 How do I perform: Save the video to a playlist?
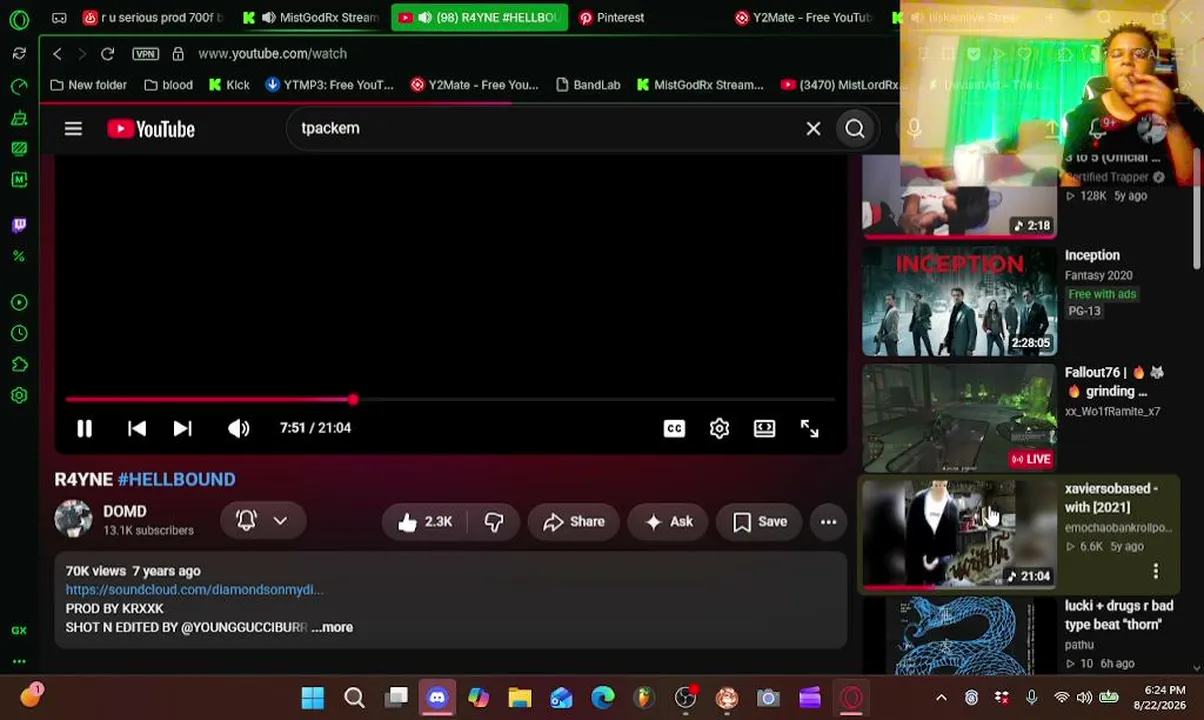click(760, 521)
